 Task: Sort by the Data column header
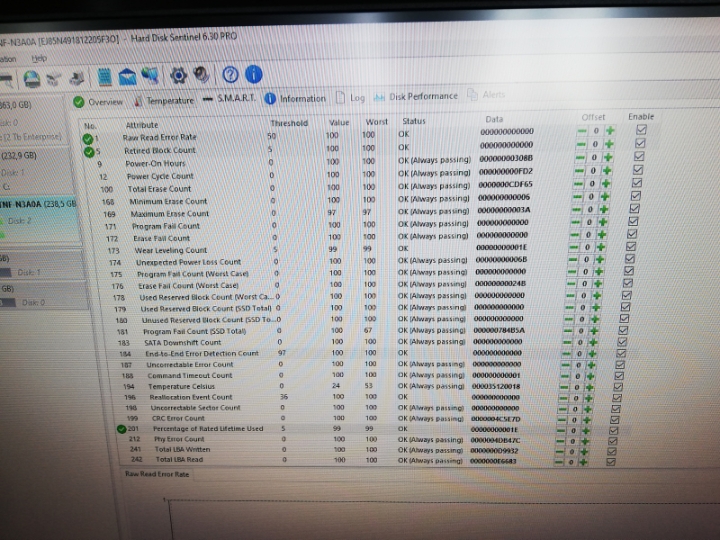[x=494, y=119]
